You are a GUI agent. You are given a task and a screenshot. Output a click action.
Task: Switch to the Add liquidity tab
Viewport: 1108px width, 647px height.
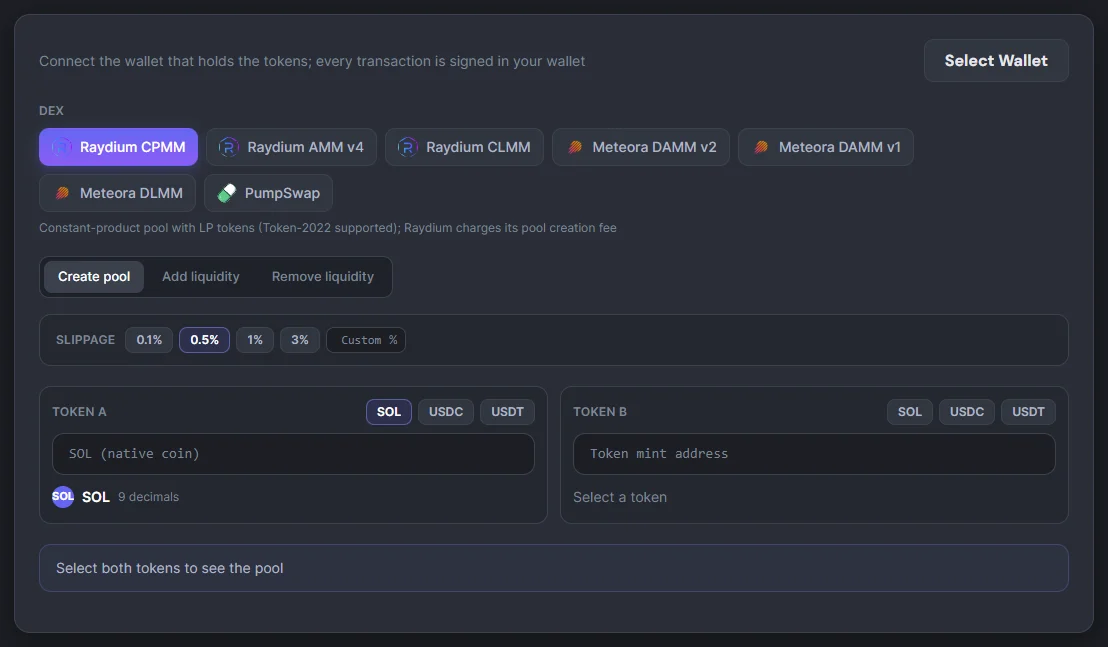point(201,277)
